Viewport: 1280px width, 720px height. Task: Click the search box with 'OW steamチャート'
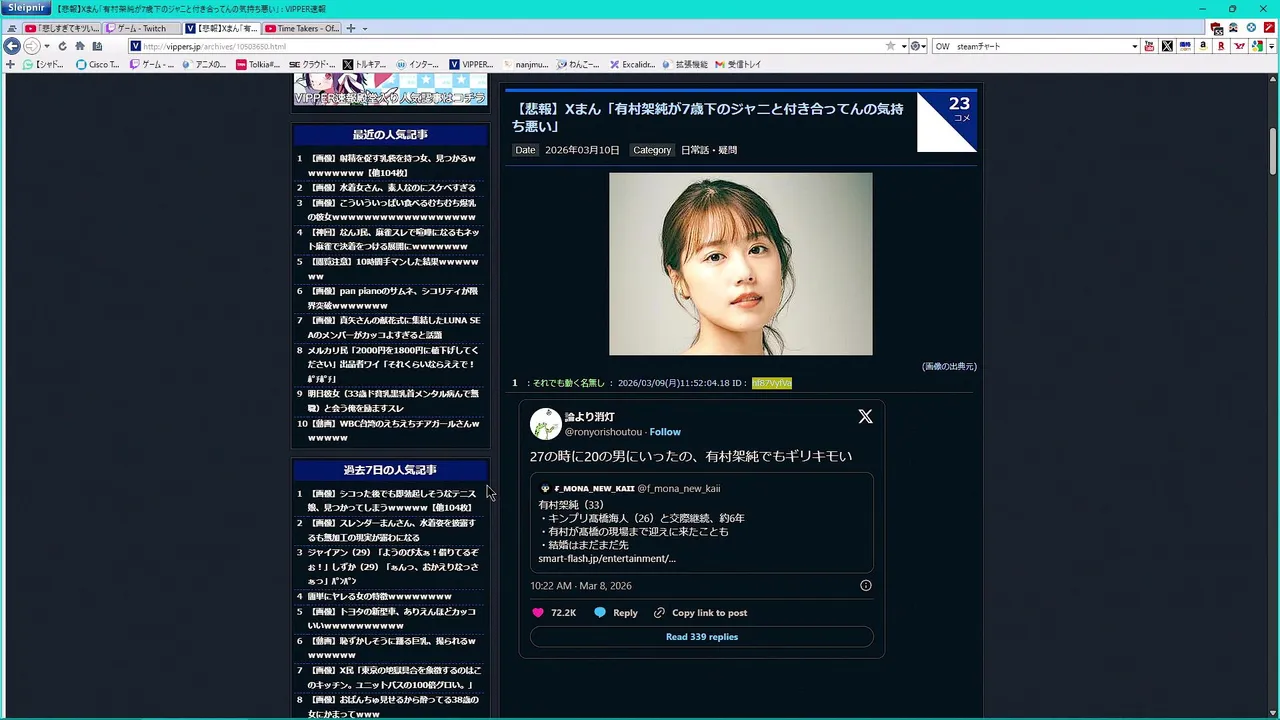[1030, 46]
